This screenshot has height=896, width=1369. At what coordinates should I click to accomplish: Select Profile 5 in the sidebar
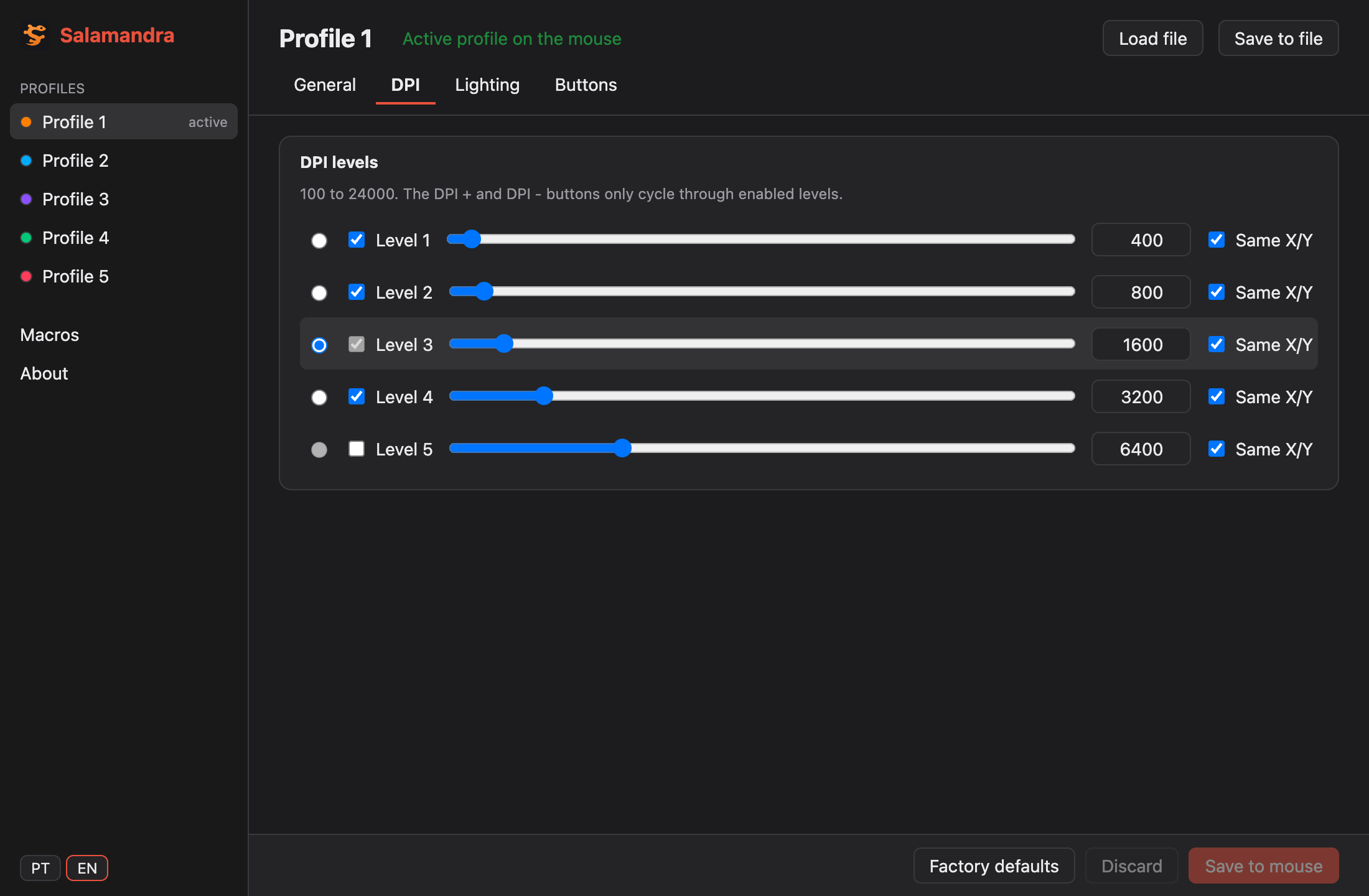click(124, 276)
